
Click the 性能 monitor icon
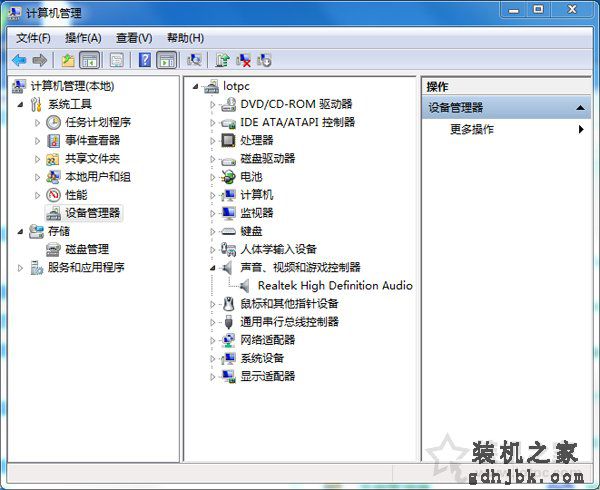click(x=53, y=195)
